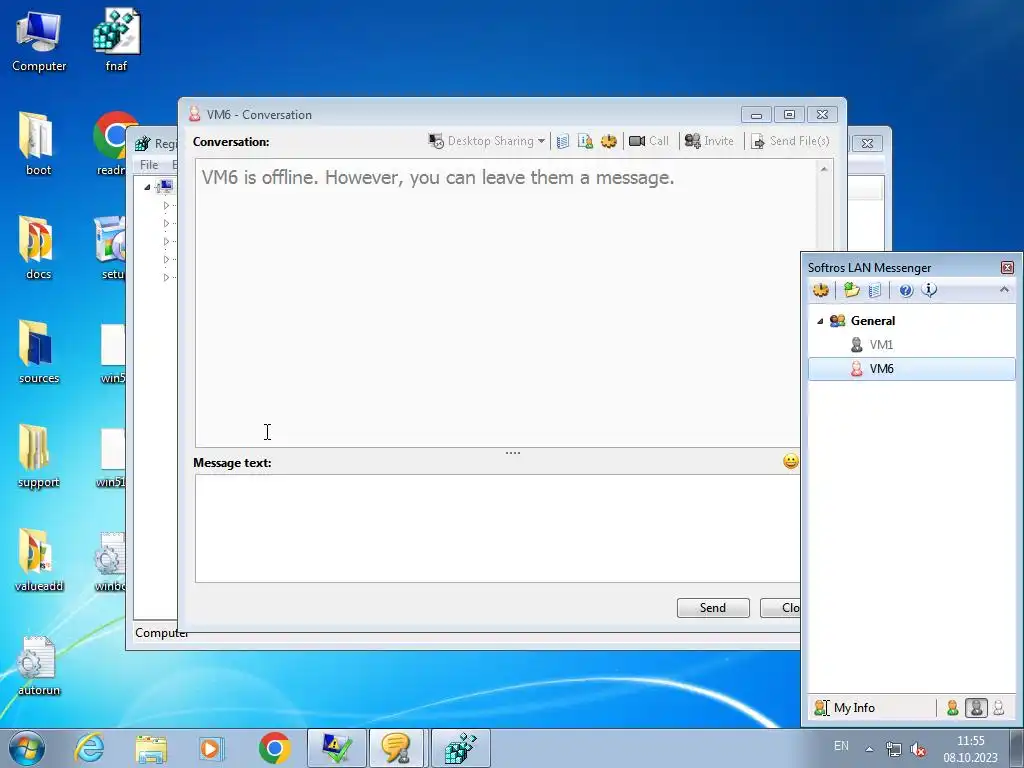Focus the Message text input box
Image resolution: width=1024 pixels, height=768 pixels.
coord(498,528)
